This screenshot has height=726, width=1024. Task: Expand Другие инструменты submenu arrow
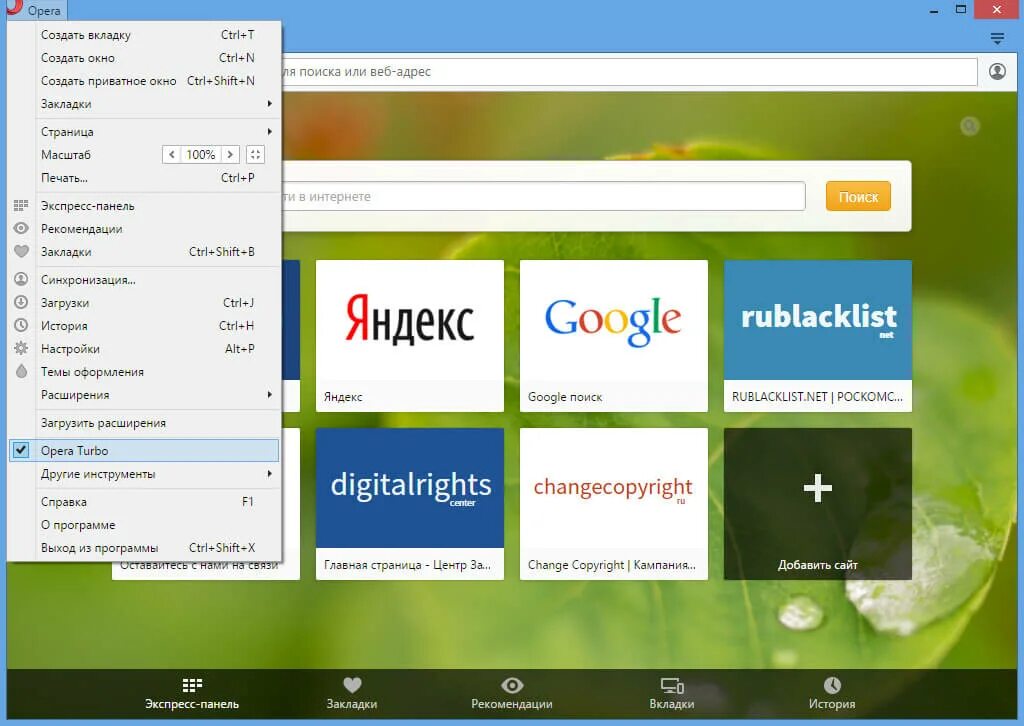coord(269,473)
